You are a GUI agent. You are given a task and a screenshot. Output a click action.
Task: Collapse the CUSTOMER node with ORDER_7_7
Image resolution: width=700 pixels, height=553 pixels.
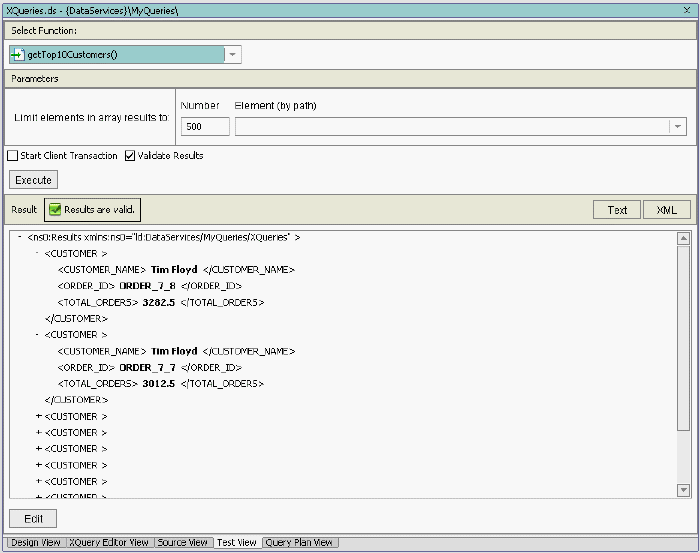point(37,334)
